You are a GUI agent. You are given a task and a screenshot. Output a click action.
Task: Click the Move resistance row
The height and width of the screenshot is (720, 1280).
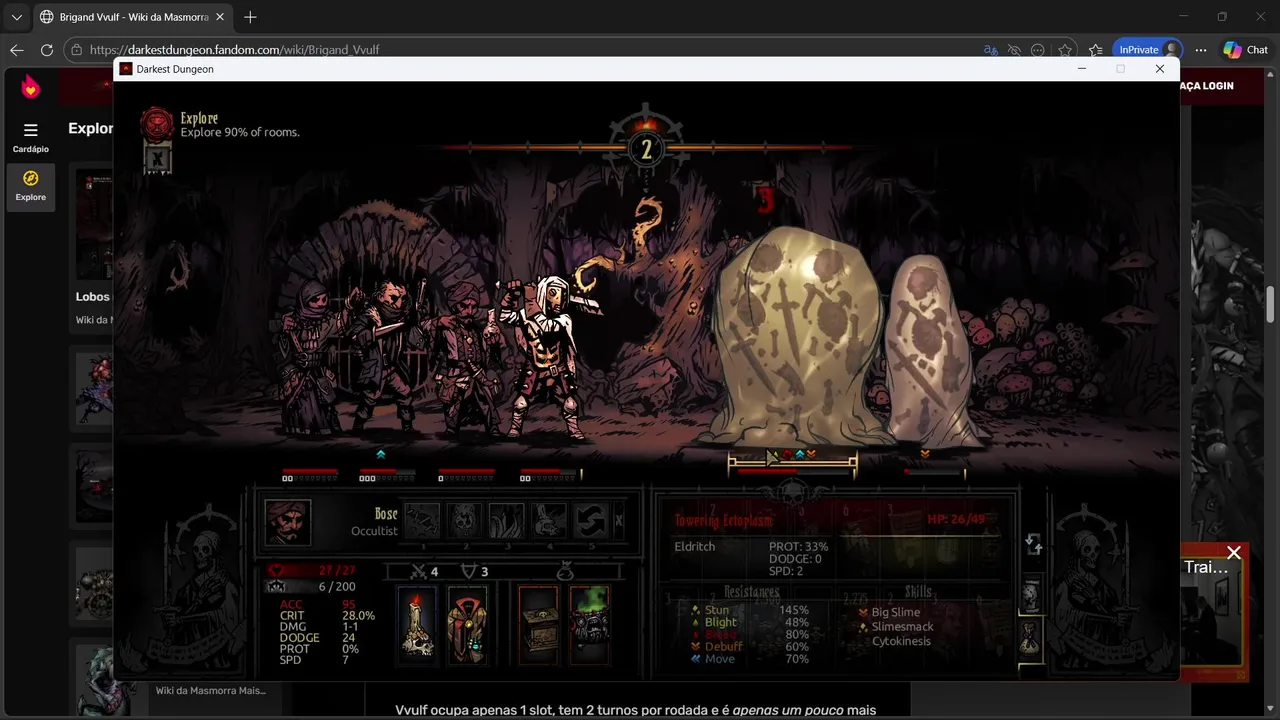(749, 659)
